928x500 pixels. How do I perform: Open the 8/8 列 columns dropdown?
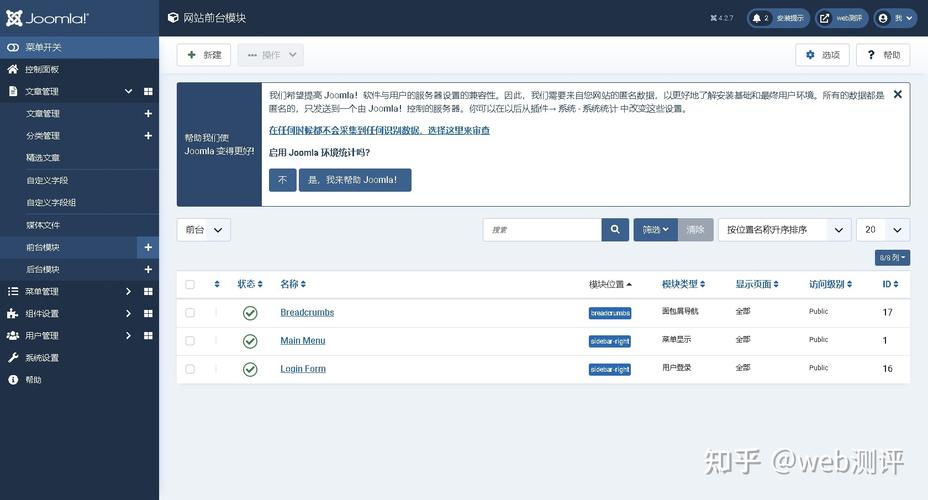pos(892,257)
